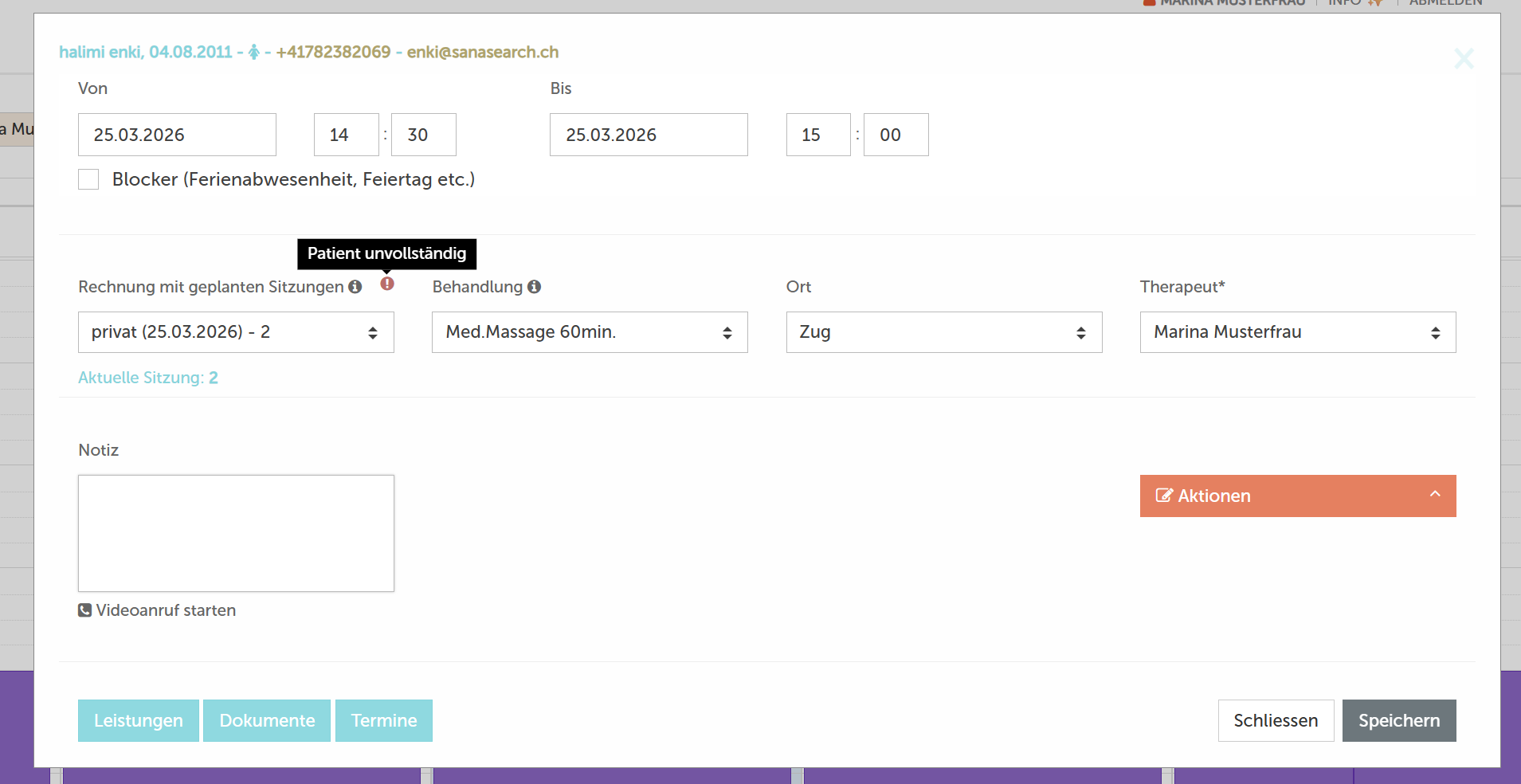This screenshot has width=1521, height=784.
Task: Switch to the Dokumente tab
Action: point(267,720)
